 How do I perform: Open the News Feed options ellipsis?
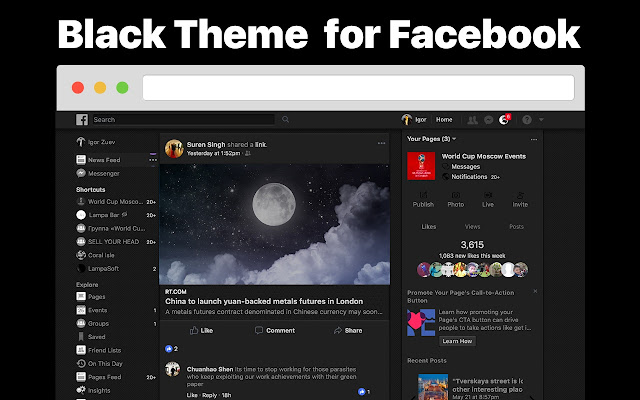coord(153,160)
